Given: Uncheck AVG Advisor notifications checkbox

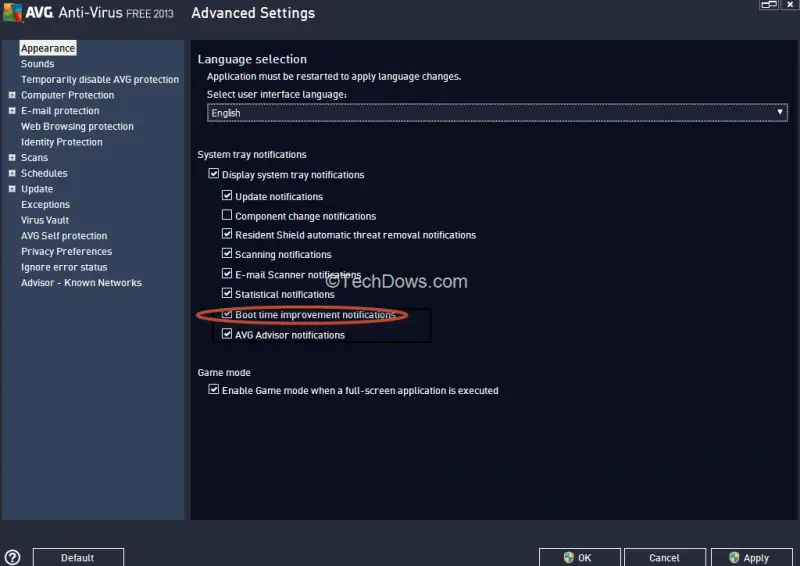Looking at the screenshot, I should [227, 334].
